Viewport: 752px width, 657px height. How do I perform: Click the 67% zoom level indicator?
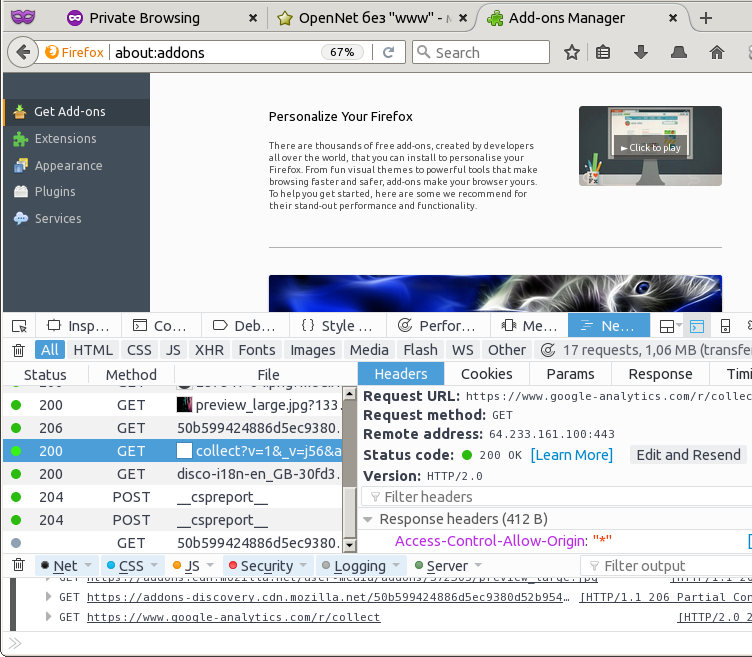coord(342,52)
